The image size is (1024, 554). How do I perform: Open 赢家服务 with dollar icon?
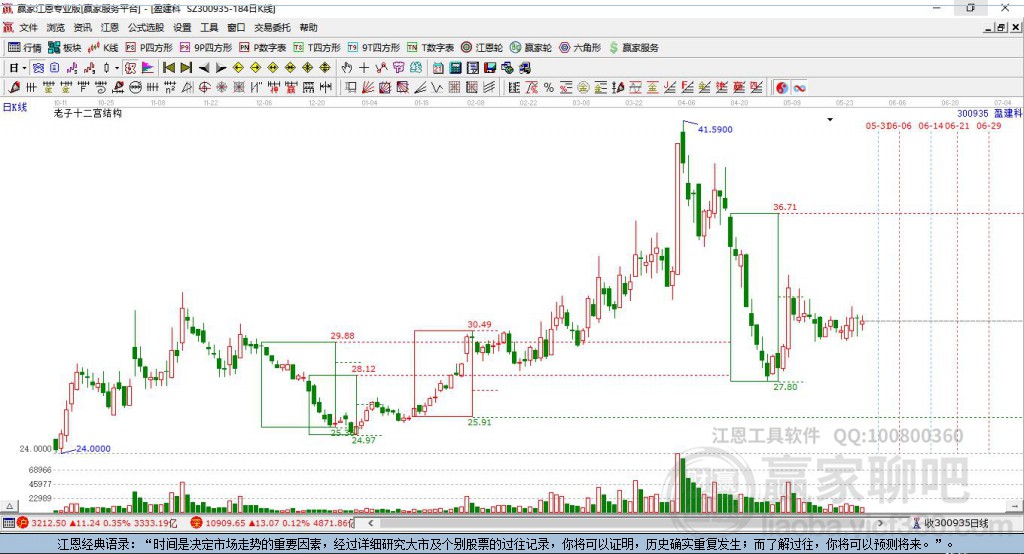pyautogui.click(x=634, y=48)
